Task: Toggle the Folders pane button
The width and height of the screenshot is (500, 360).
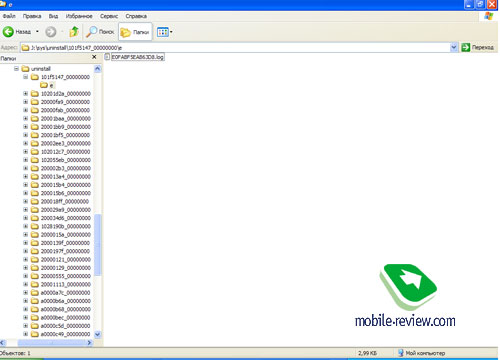Action: point(135,32)
